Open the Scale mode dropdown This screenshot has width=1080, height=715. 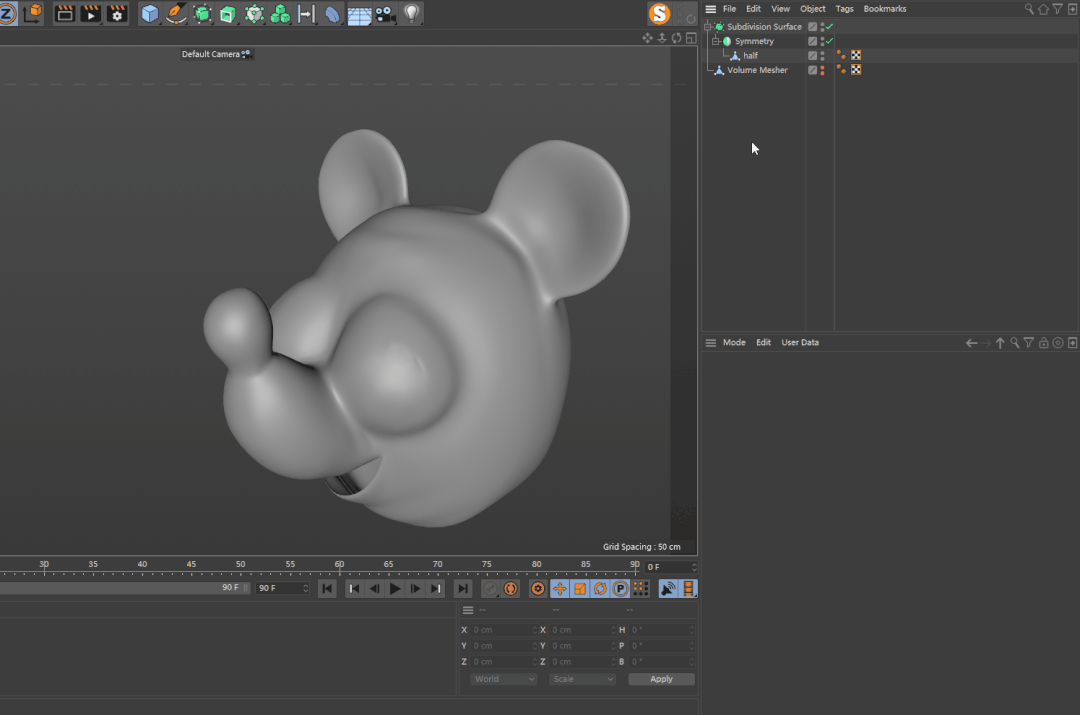tap(582, 679)
